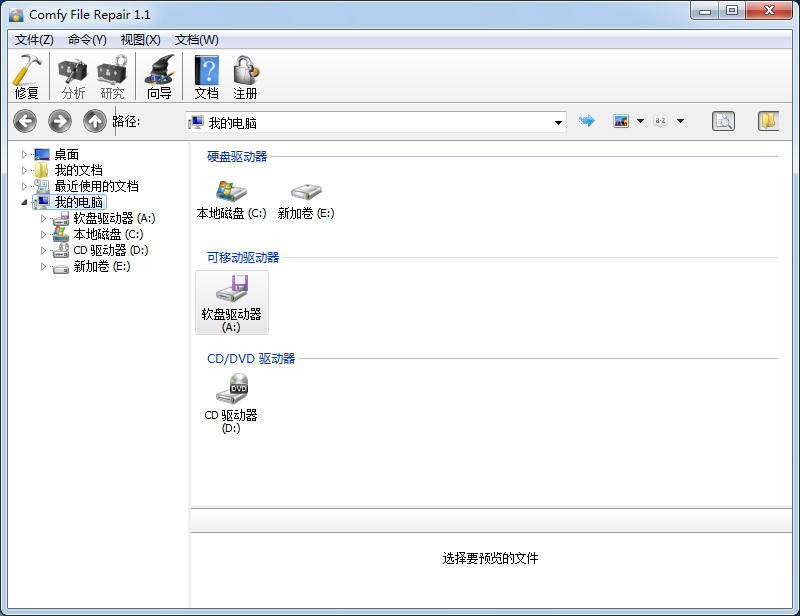
Task: Click the forward navigation button
Action: click(59, 121)
